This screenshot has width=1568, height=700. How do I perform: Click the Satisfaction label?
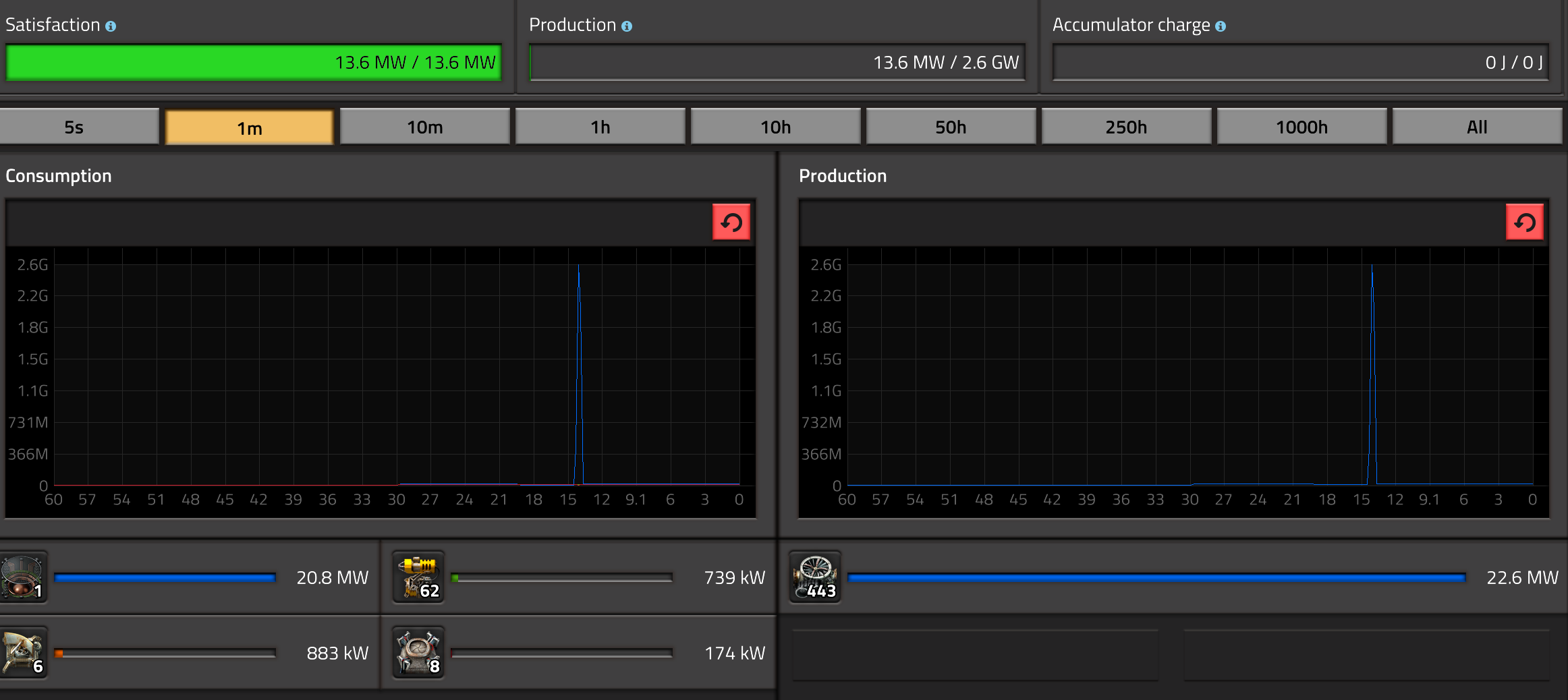[x=53, y=25]
